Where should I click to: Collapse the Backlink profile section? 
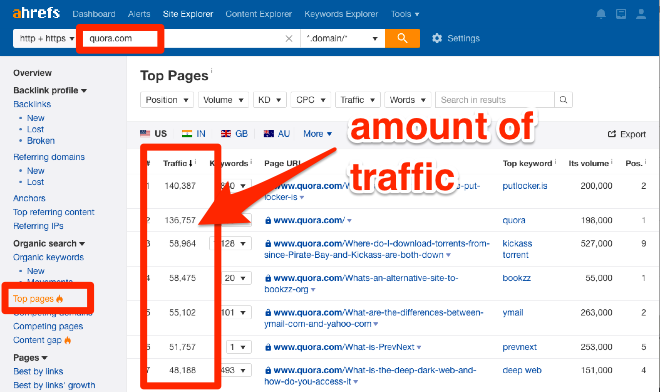click(x=50, y=90)
